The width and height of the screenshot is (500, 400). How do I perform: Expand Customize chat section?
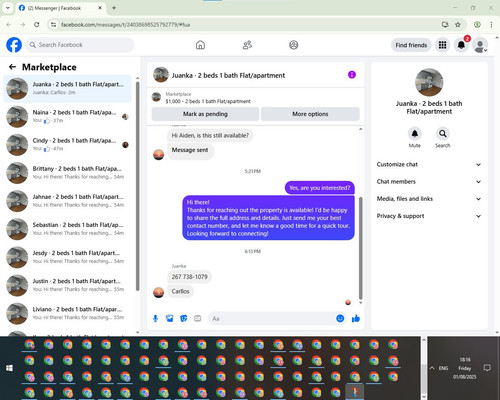coord(429,164)
